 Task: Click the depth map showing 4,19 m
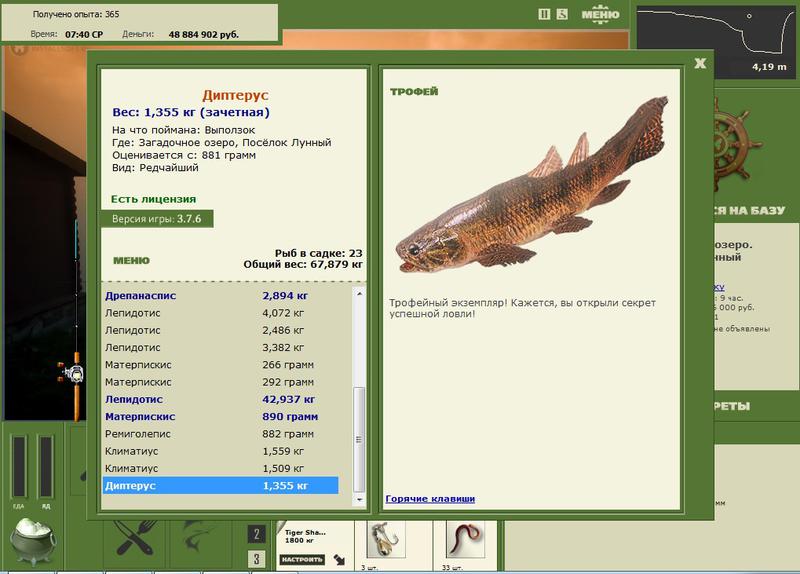tap(715, 41)
